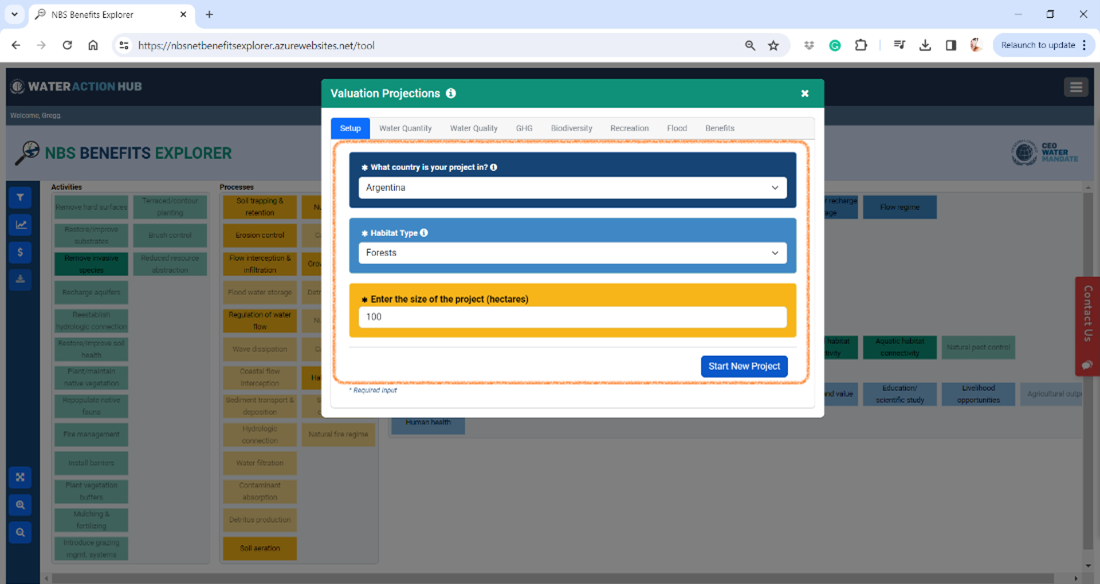Switch to the Water Quantity tab
The width and height of the screenshot is (1100, 584).
click(405, 128)
